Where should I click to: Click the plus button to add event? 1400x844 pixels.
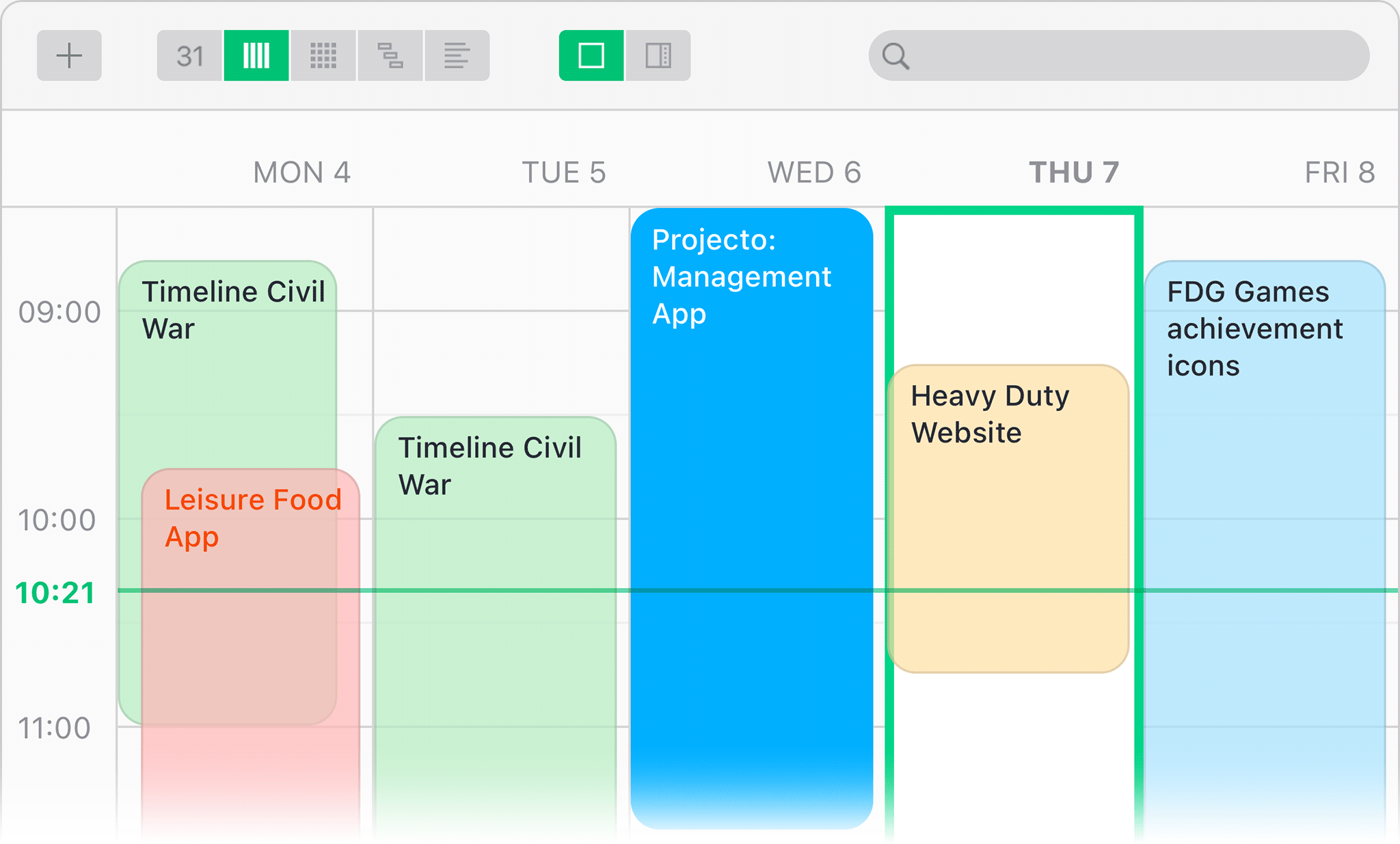(69, 55)
